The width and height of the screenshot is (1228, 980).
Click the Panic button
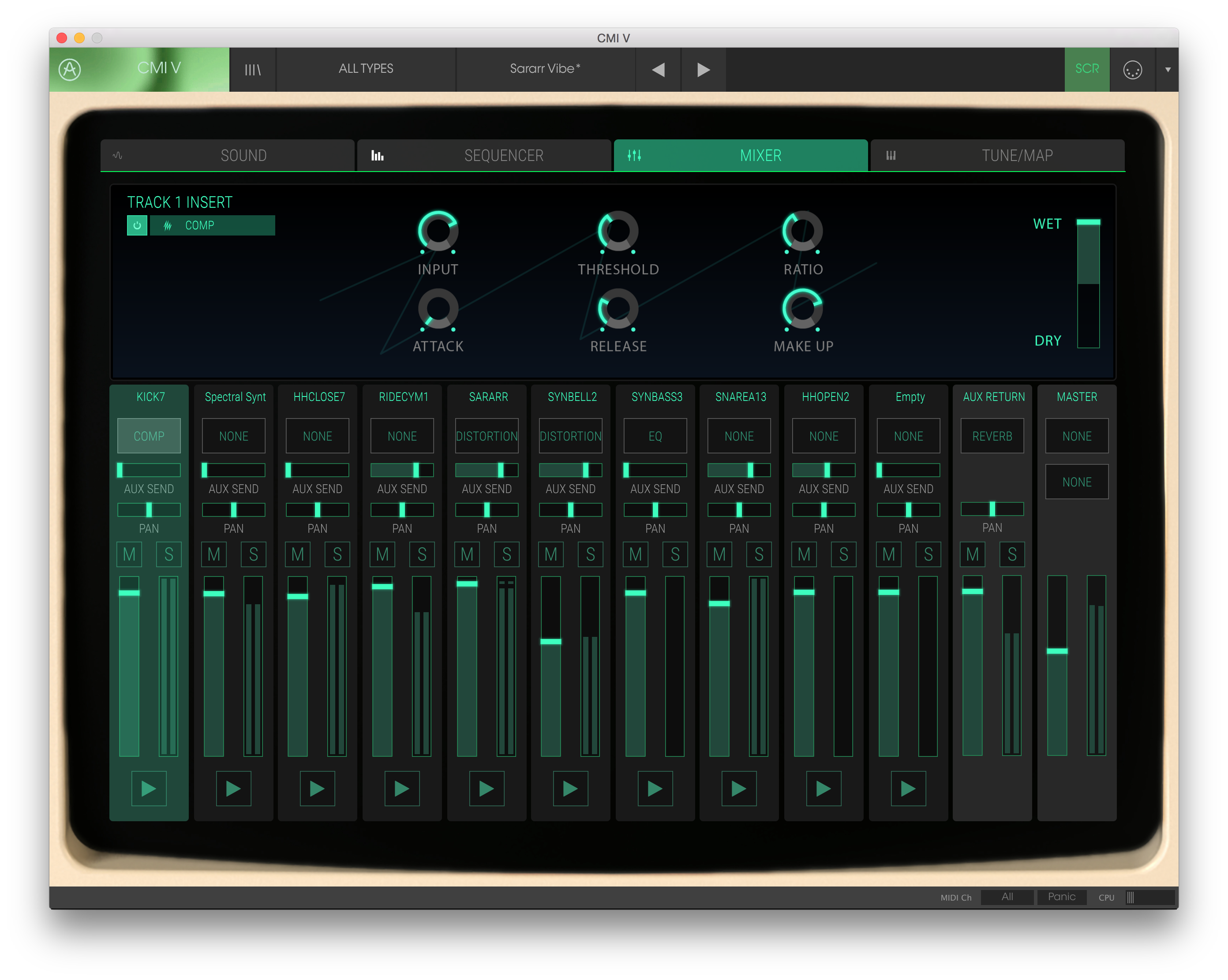click(x=1062, y=897)
